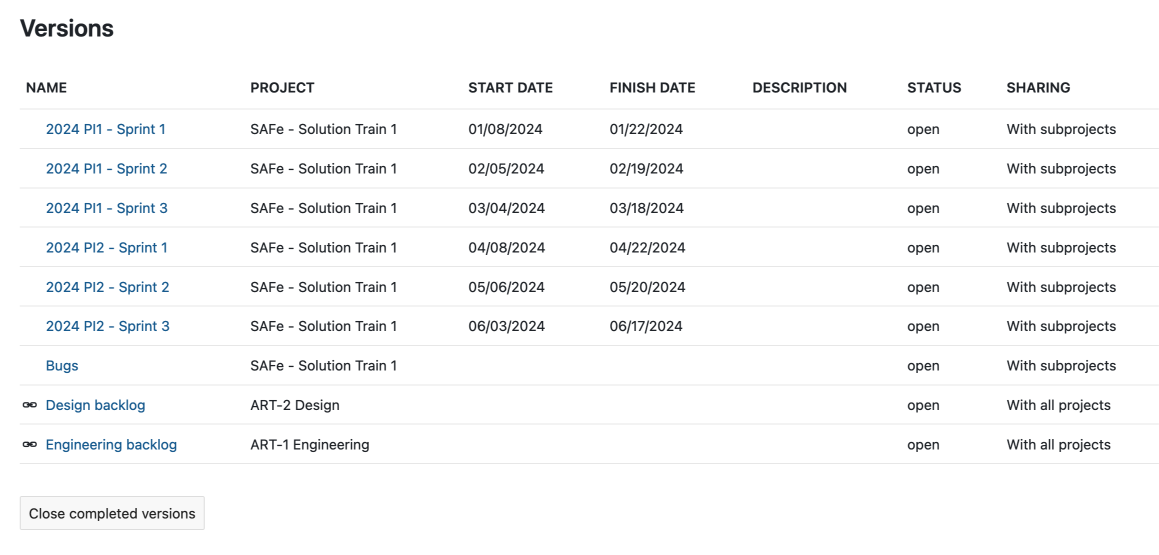Image resolution: width=1159 pixels, height=555 pixels.
Task: Click the ART-2 Design project cell
Action: pyautogui.click(x=294, y=405)
